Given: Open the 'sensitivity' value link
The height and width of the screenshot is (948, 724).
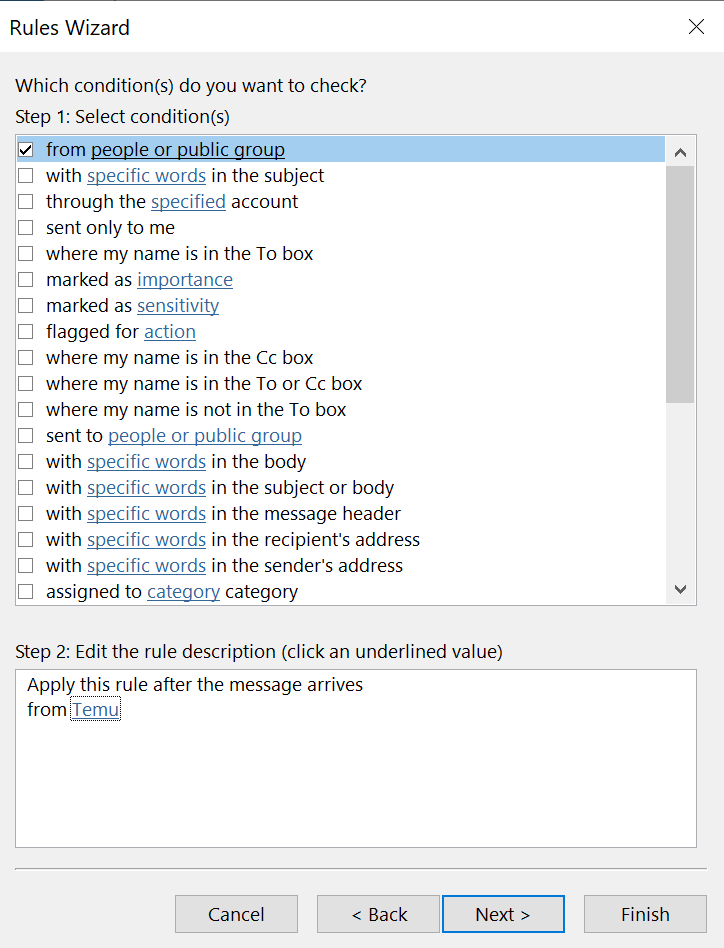Looking at the screenshot, I should 177,305.
